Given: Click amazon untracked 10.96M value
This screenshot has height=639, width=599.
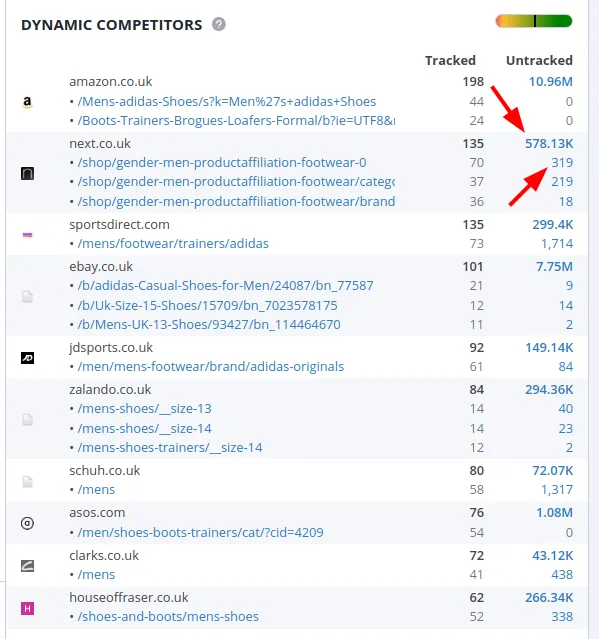Looking at the screenshot, I should tap(551, 82).
